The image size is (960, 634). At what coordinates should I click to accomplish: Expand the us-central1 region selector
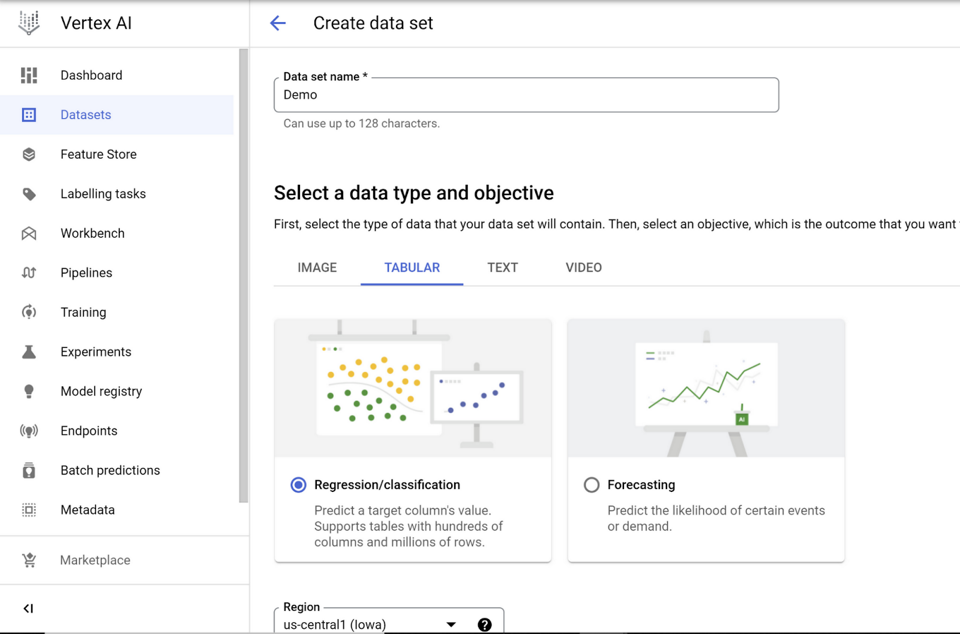click(450, 622)
